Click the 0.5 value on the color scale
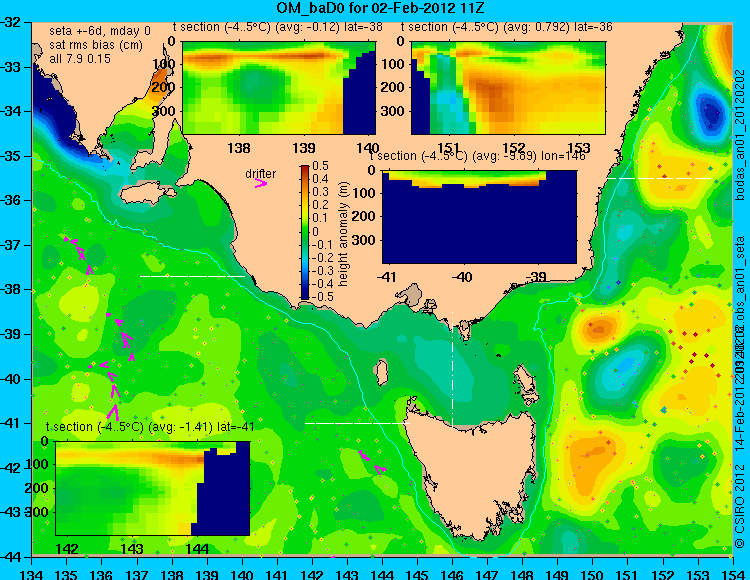 [x=320, y=166]
